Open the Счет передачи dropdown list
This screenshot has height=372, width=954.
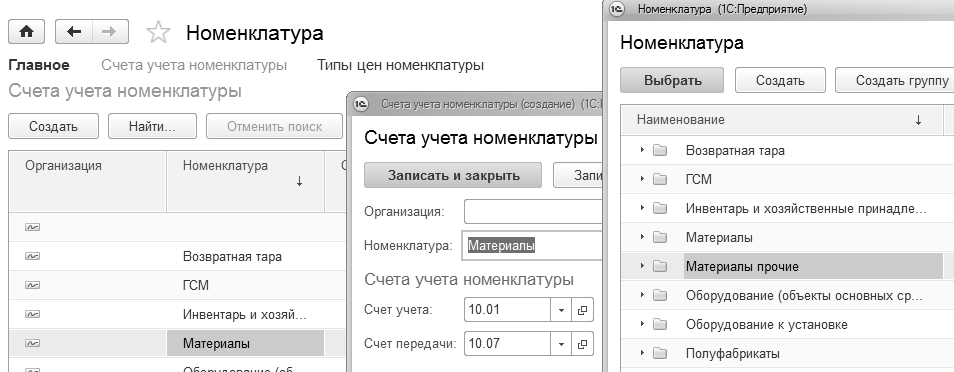(x=561, y=344)
